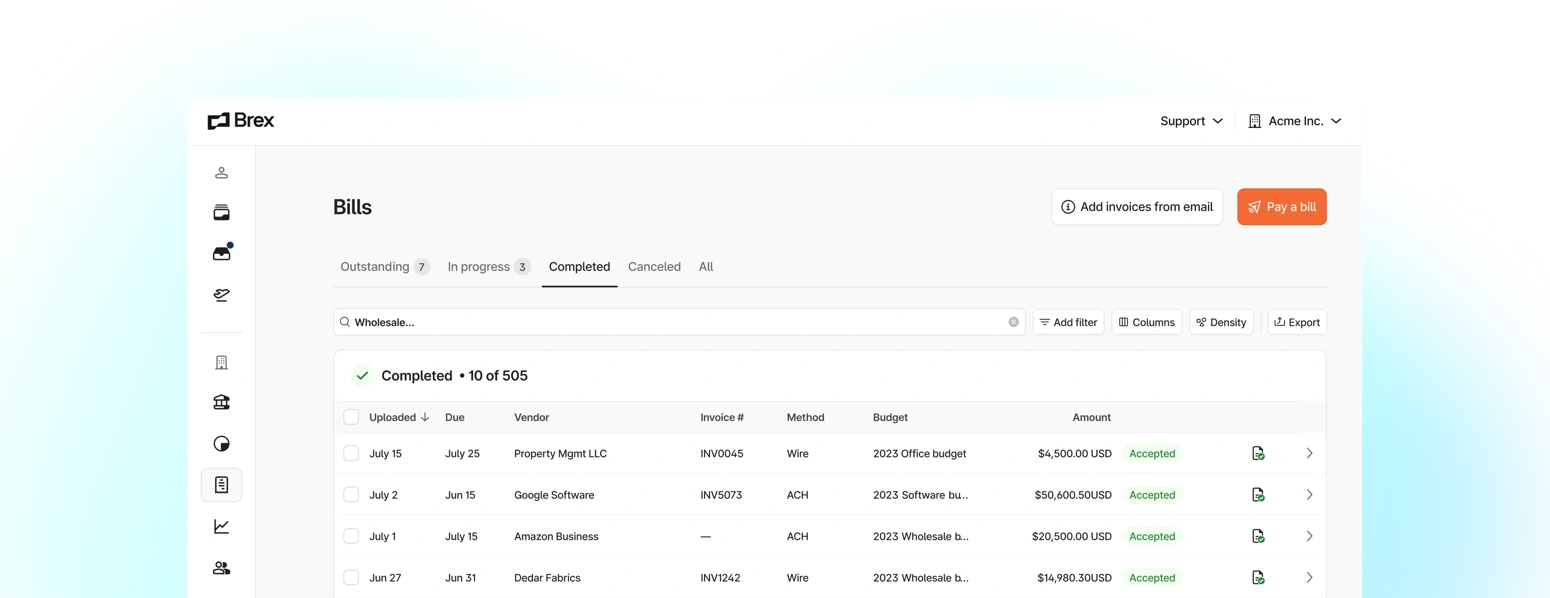Click the search magnifier icon in the search bar
Image resolution: width=1550 pixels, height=598 pixels.
[x=345, y=322]
